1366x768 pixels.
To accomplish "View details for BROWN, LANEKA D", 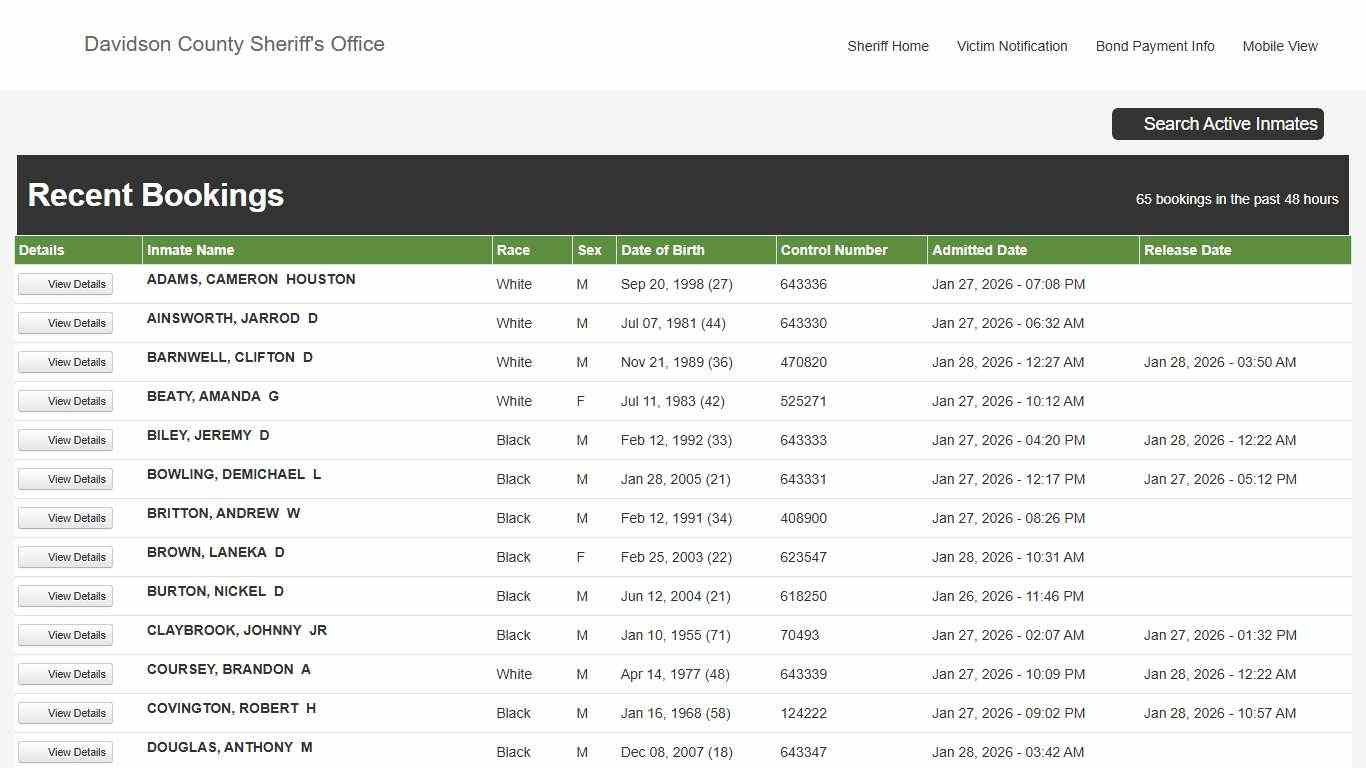I will pyautogui.click(x=65, y=557).
